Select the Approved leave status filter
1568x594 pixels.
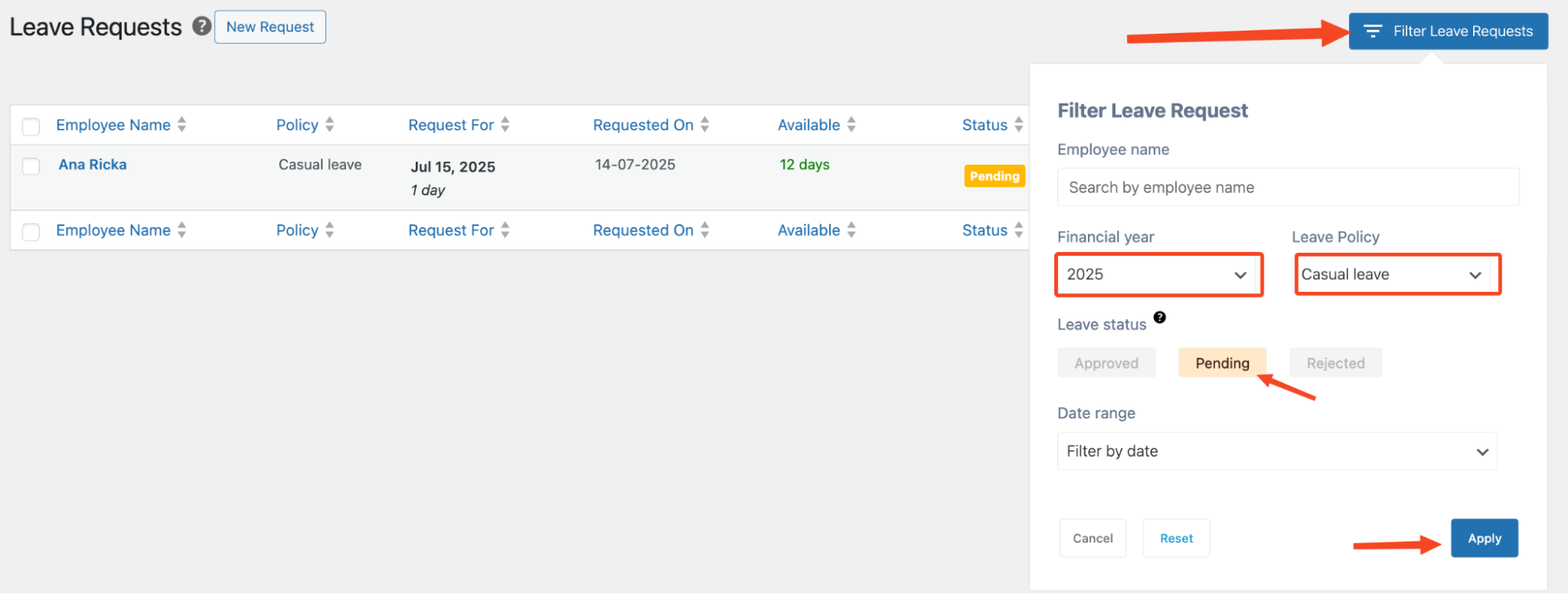pyautogui.click(x=1106, y=363)
